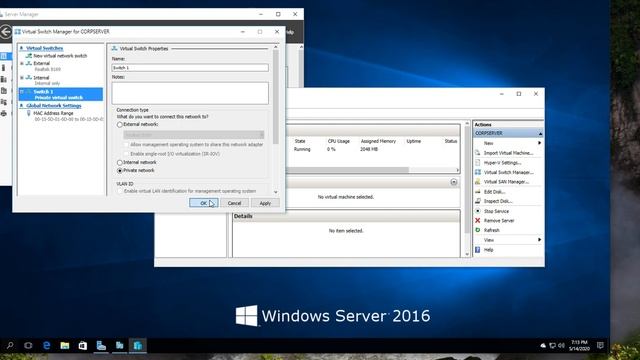Enable virtual LAN identification checkbox

click(120, 191)
